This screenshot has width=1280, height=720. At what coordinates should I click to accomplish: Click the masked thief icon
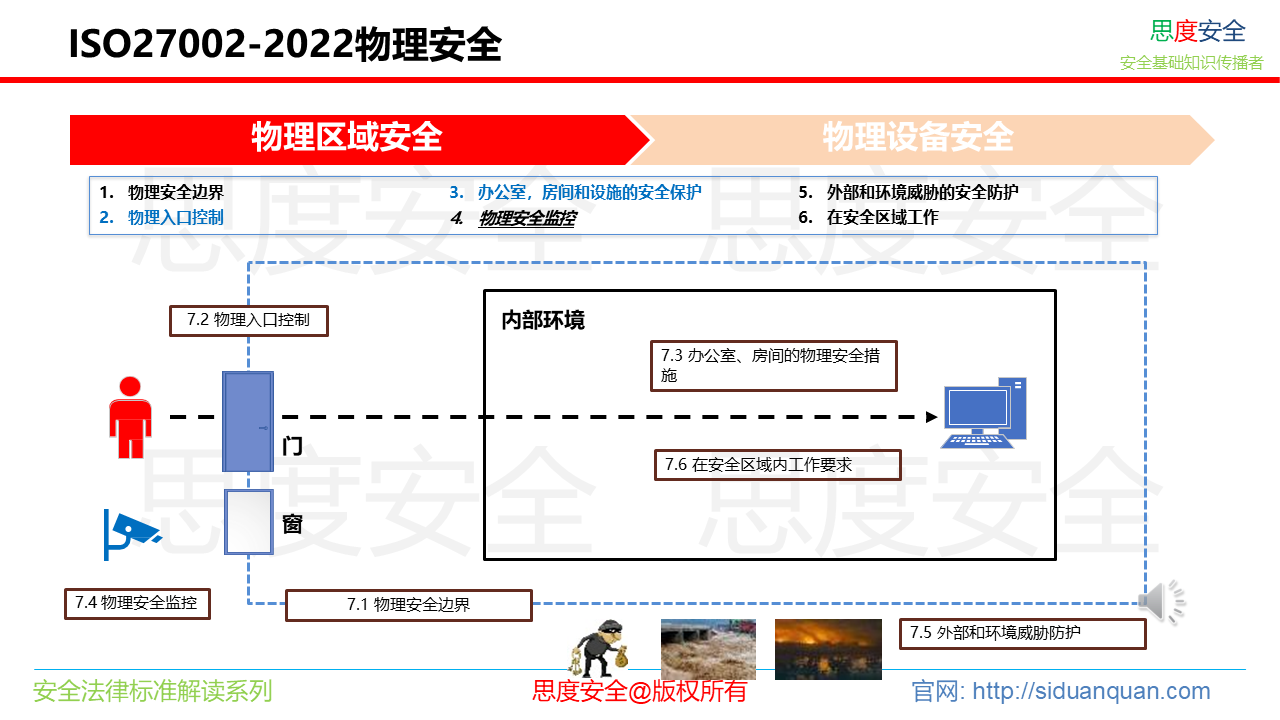601,649
